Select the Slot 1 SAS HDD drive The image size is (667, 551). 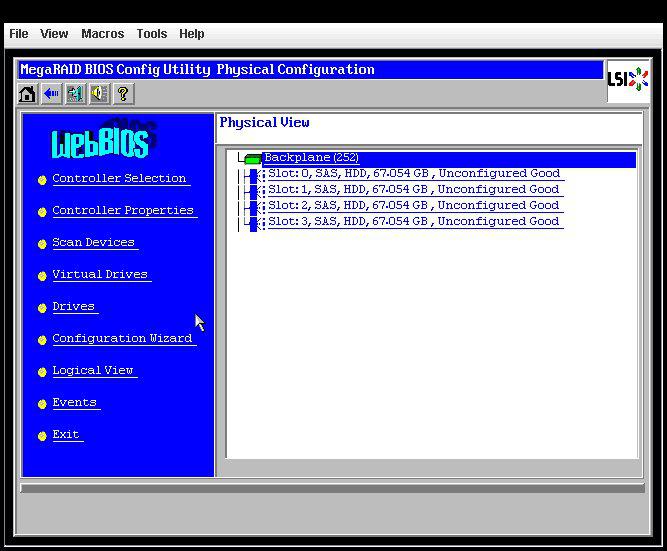413,190
